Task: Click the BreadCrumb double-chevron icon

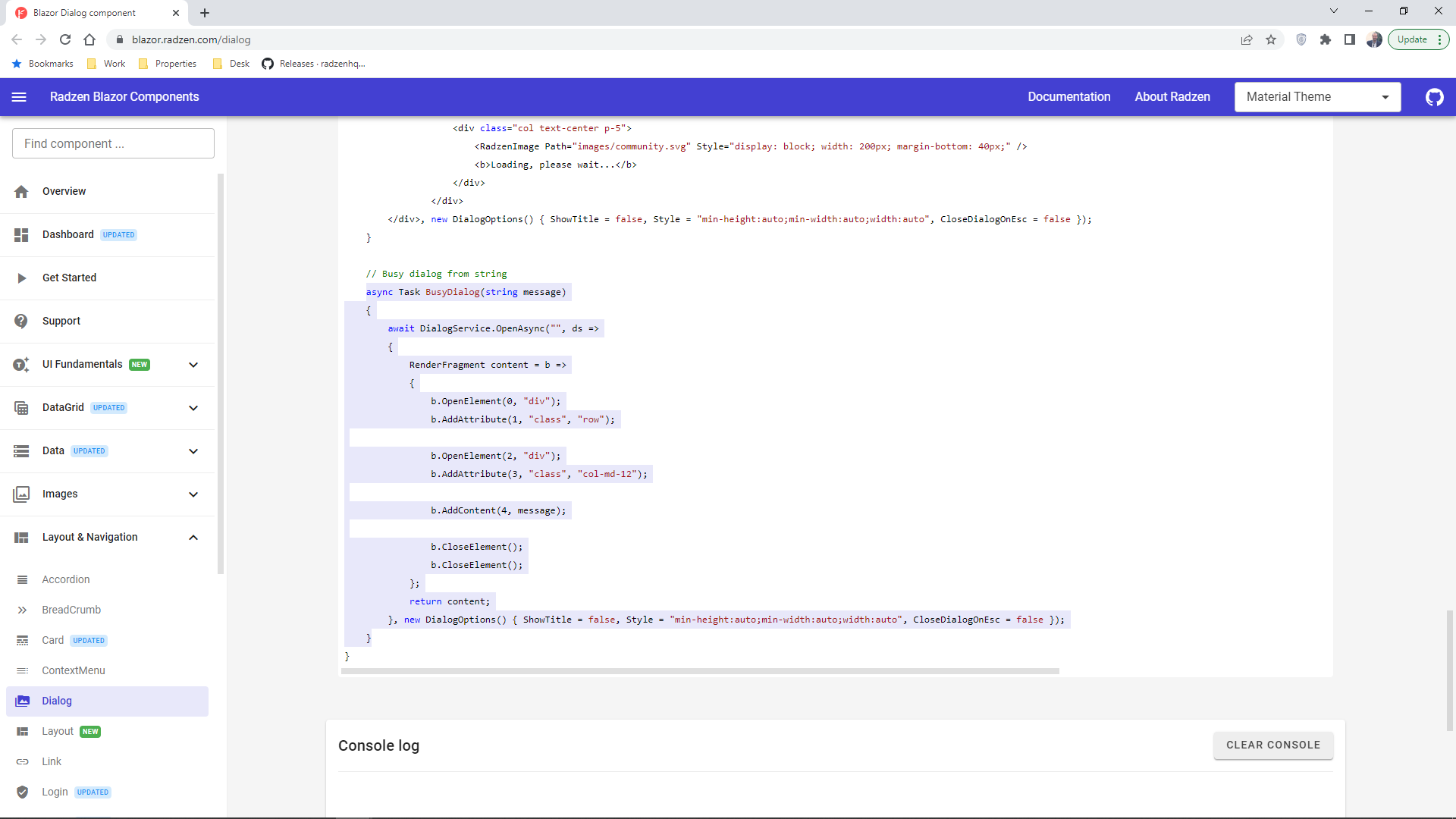Action: 23,610
